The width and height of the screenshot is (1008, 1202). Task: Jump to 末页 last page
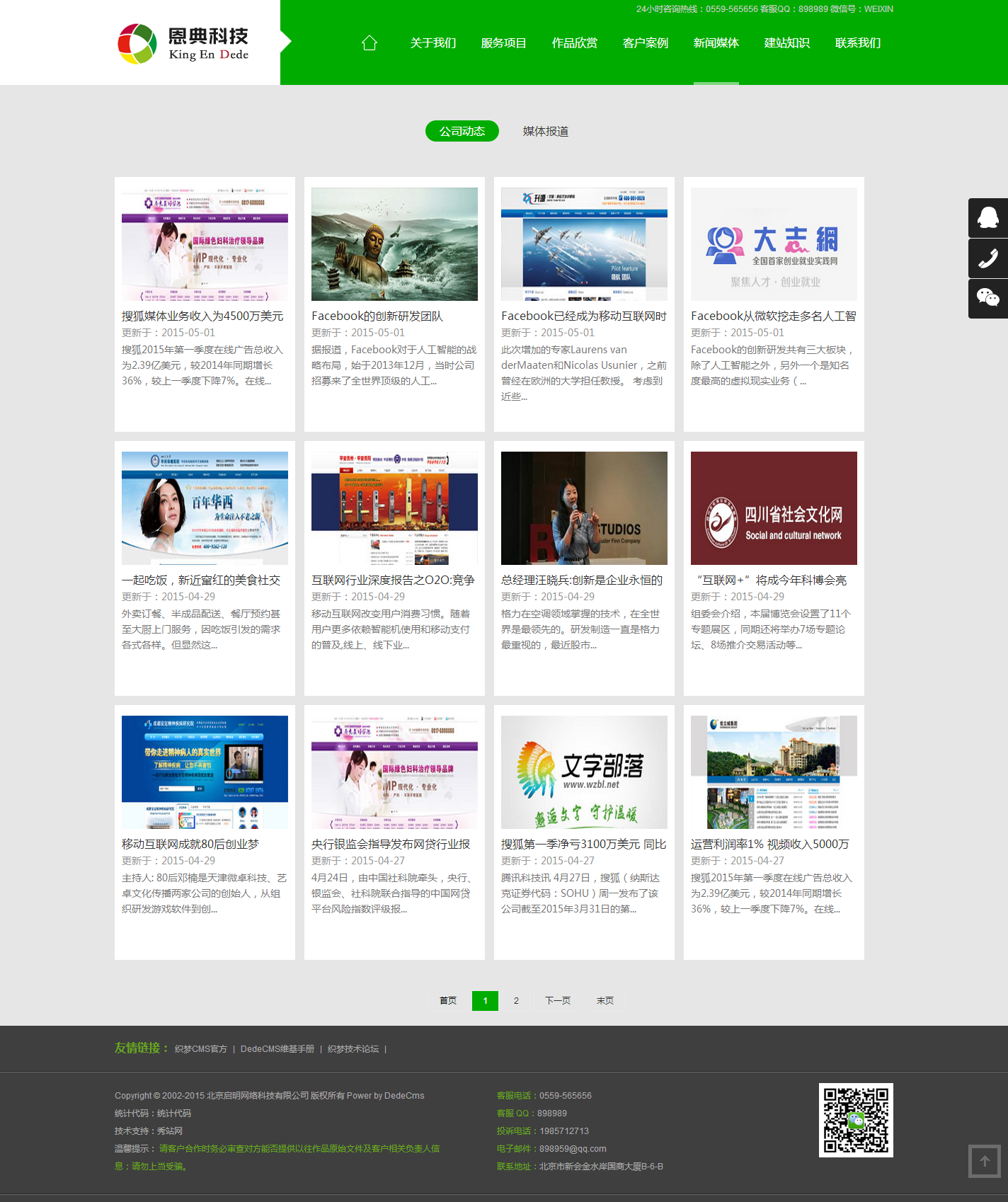pos(605,1000)
